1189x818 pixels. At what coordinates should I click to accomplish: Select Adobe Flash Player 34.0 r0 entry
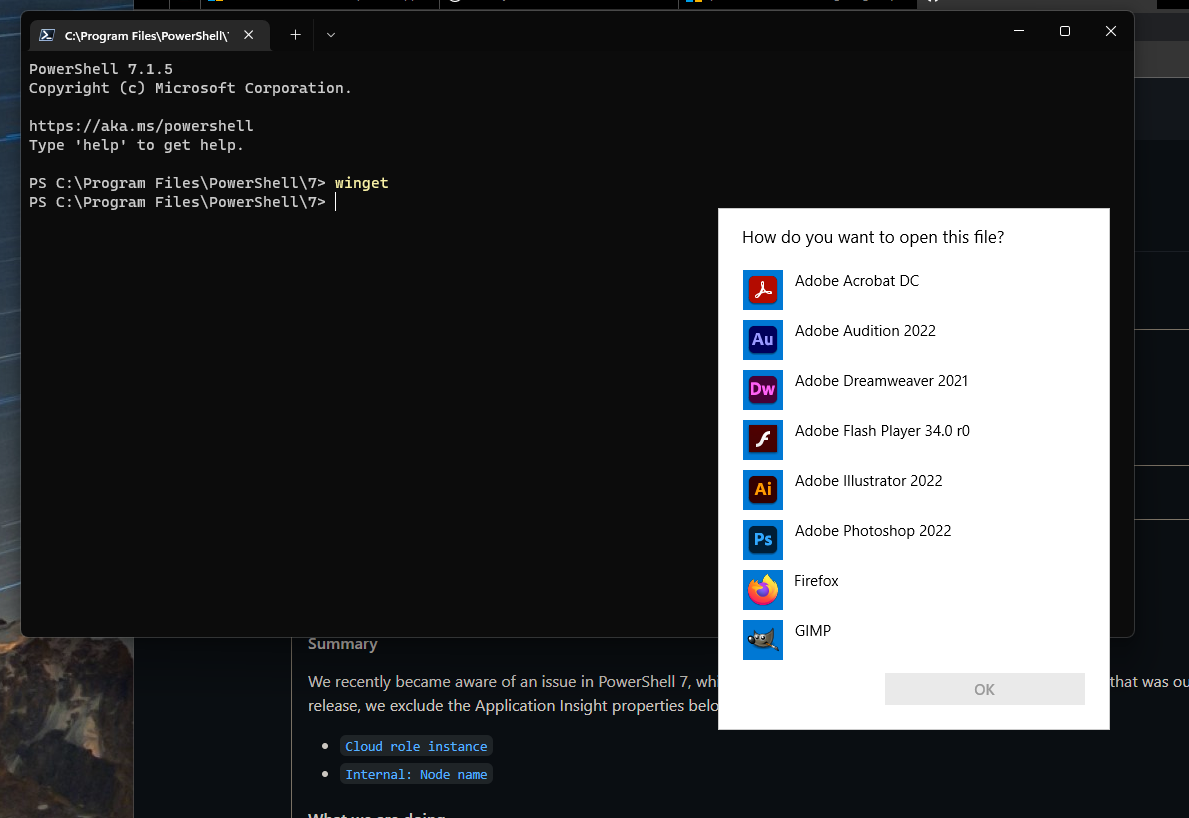point(881,430)
